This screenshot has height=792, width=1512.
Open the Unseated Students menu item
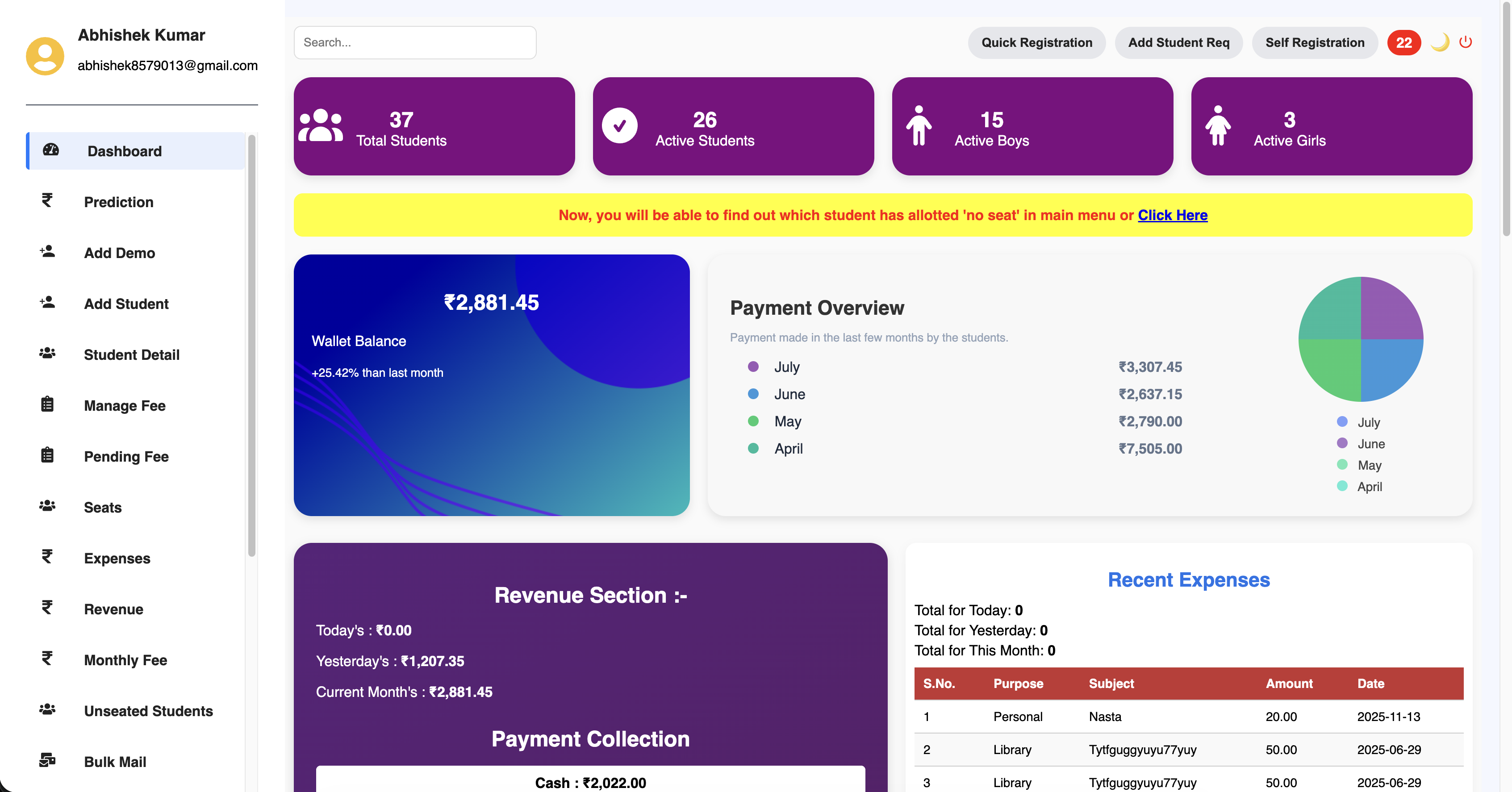[148, 710]
